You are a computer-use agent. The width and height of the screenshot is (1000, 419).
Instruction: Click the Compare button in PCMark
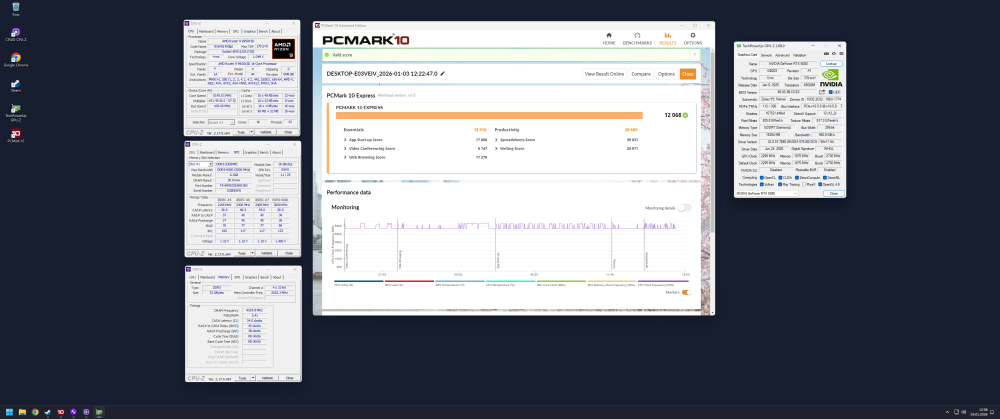click(x=641, y=74)
